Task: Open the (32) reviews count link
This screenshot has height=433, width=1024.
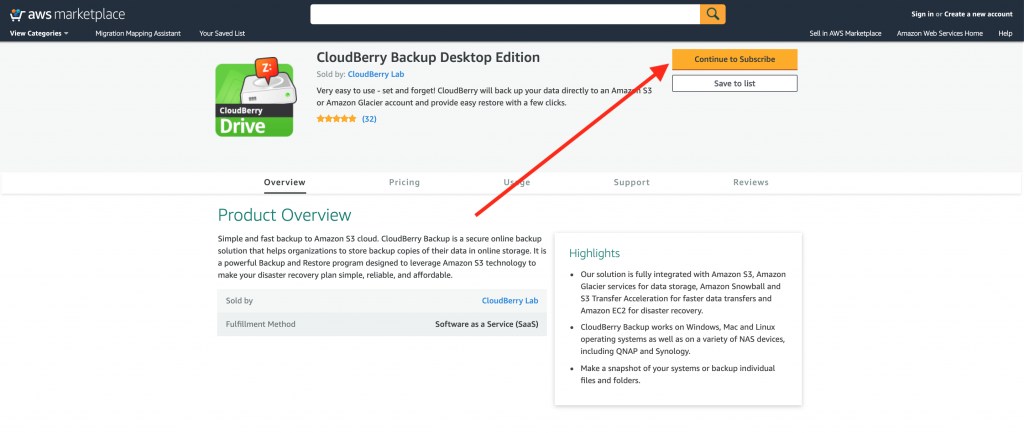Action: tap(369, 119)
